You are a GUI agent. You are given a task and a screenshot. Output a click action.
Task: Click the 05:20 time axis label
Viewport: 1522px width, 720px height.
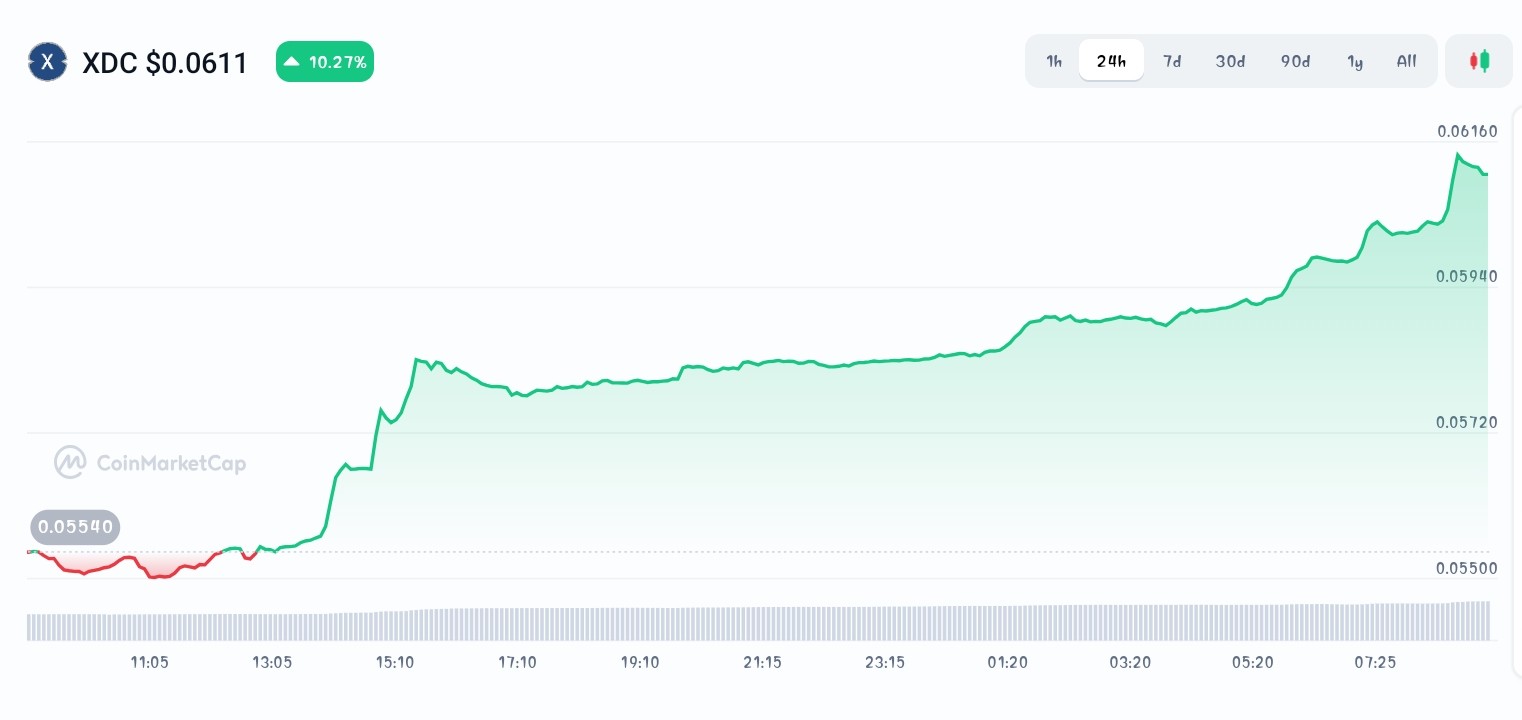click(x=1252, y=662)
